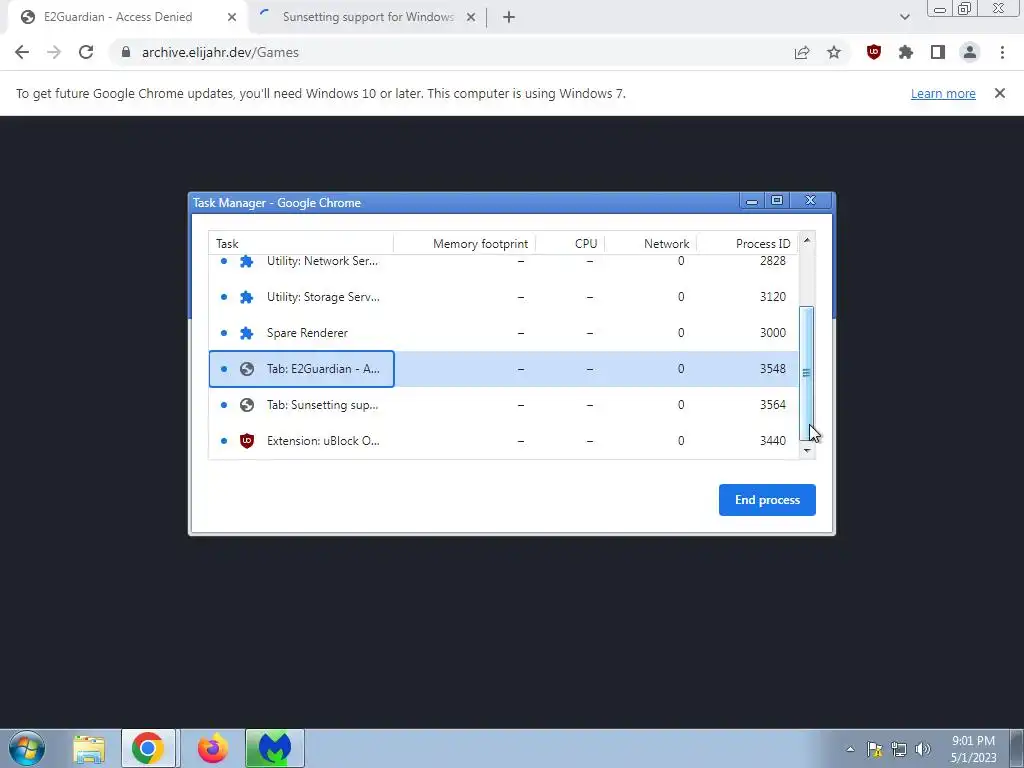Open the Action Center flag icon

coord(874,749)
